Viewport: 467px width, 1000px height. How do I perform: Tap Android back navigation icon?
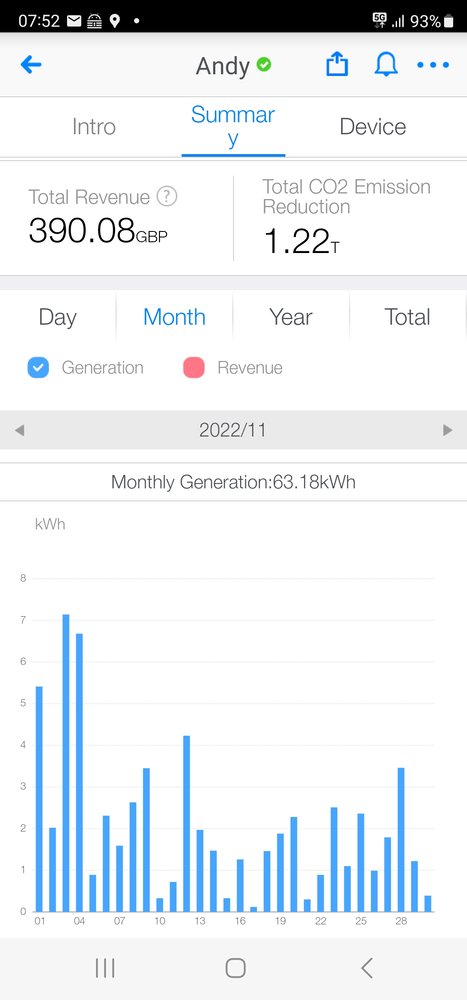point(366,968)
